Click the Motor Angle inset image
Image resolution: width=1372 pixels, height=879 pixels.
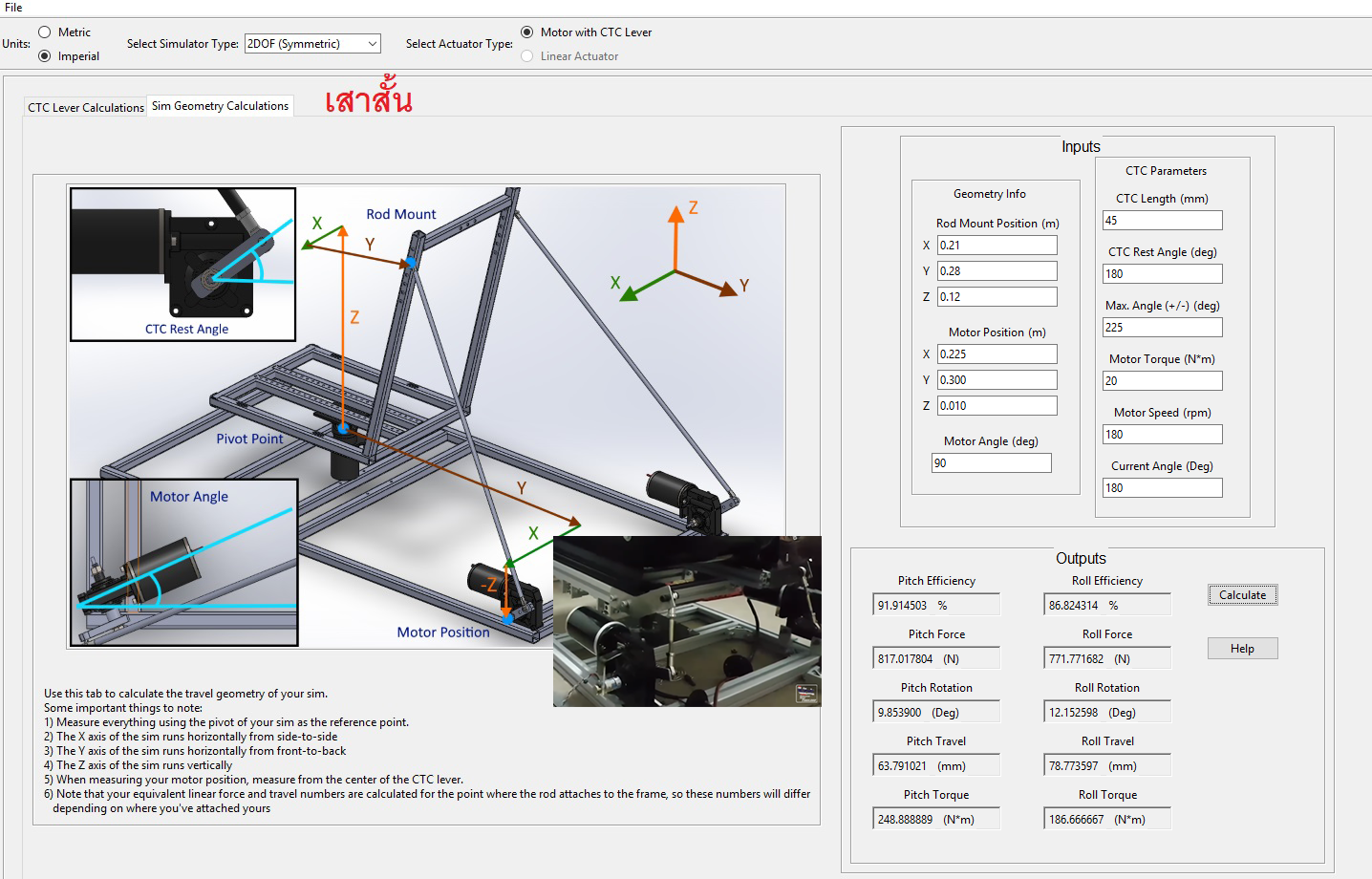183,563
